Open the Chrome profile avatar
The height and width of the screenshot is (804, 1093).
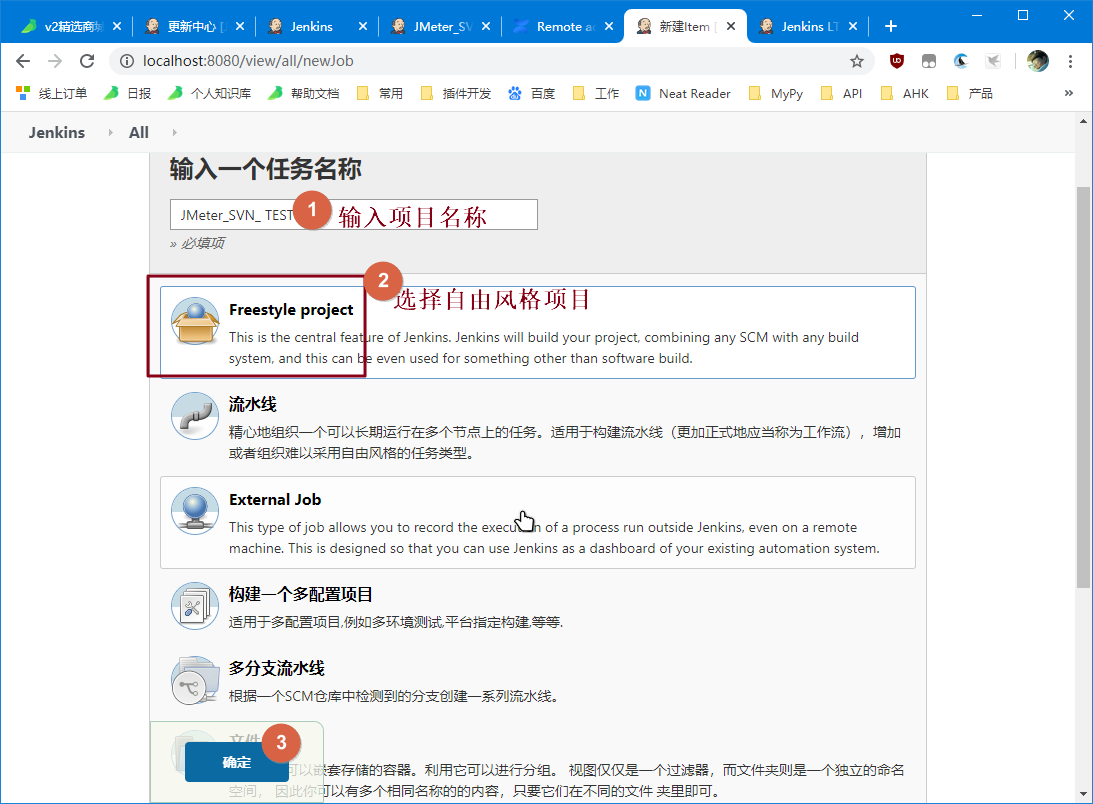[x=1037, y=61]
